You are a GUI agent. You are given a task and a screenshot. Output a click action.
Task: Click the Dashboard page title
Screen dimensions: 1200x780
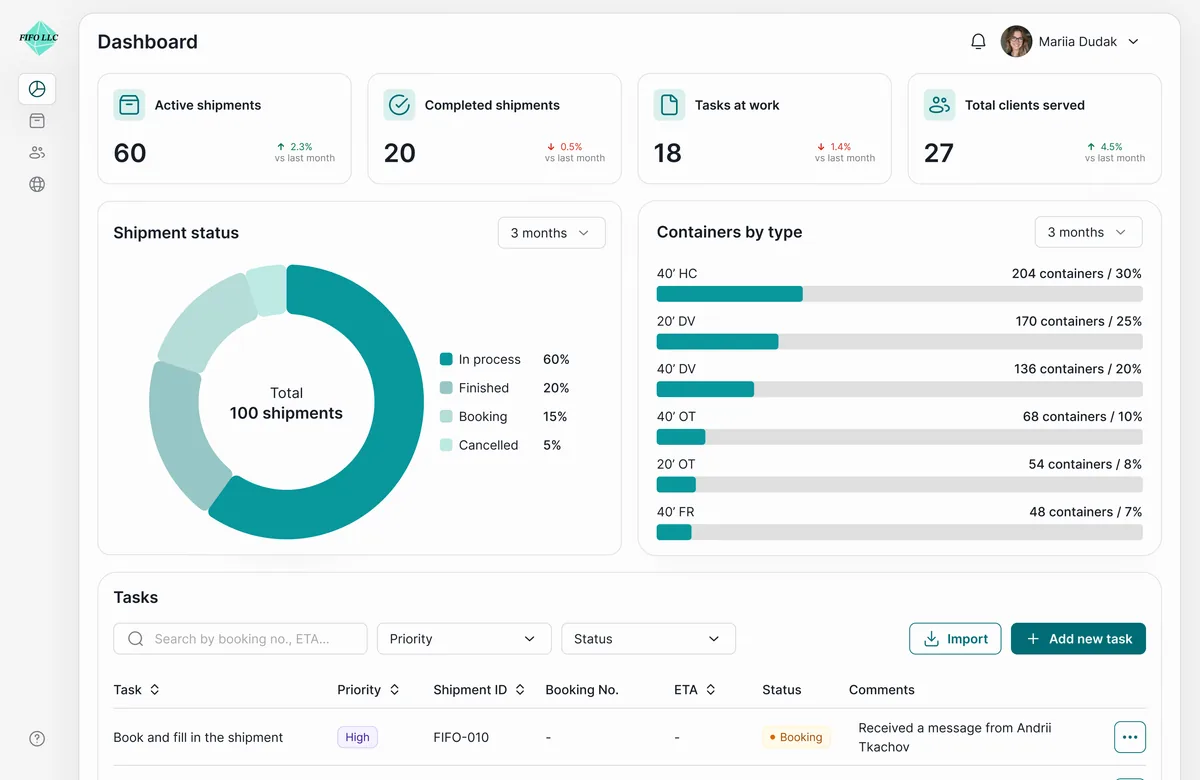coord(147,42)
